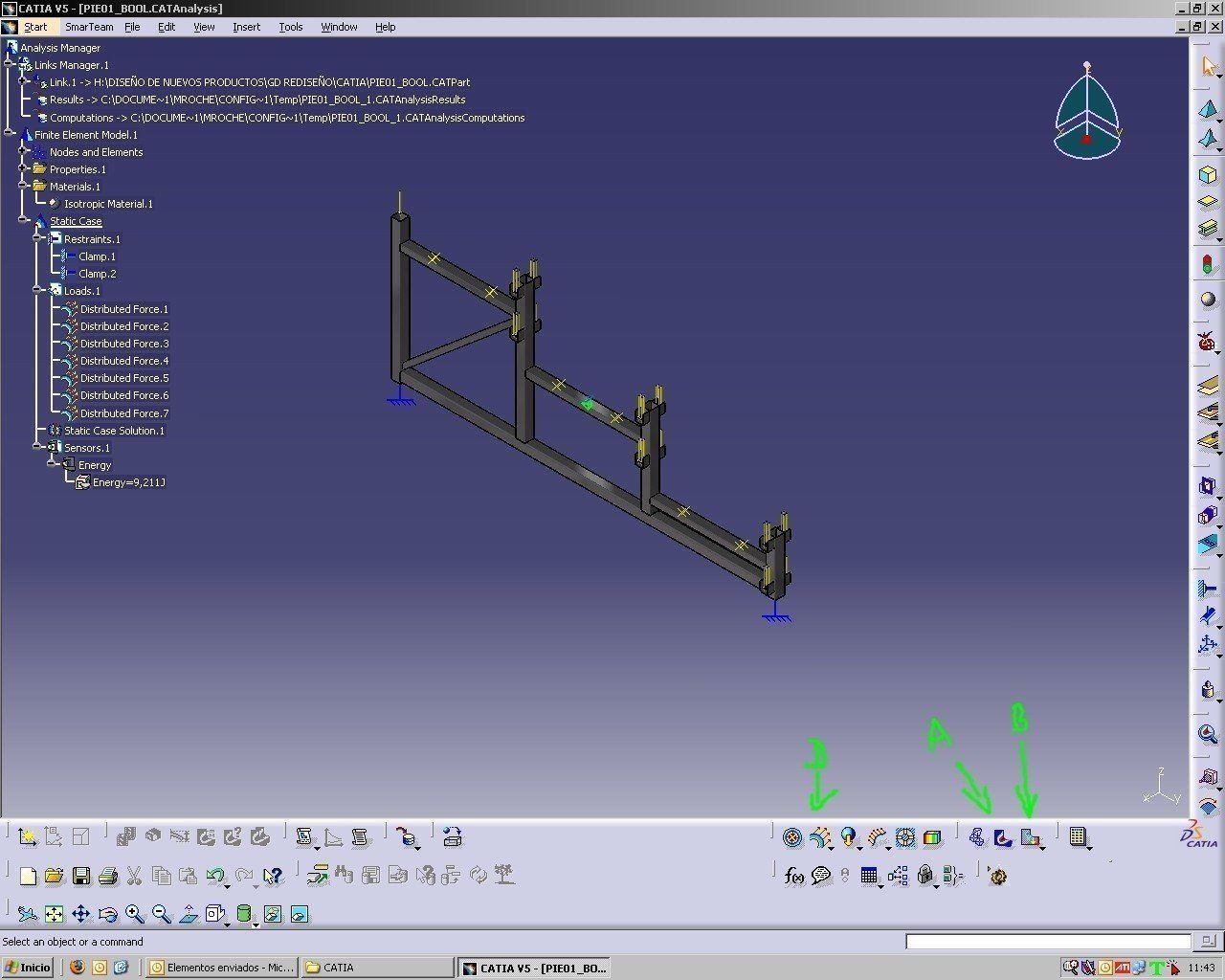Click the Zoom In magnifier icon
Image resolution: width=1225 pixels, height=980 pixels.
pos(134,914)
